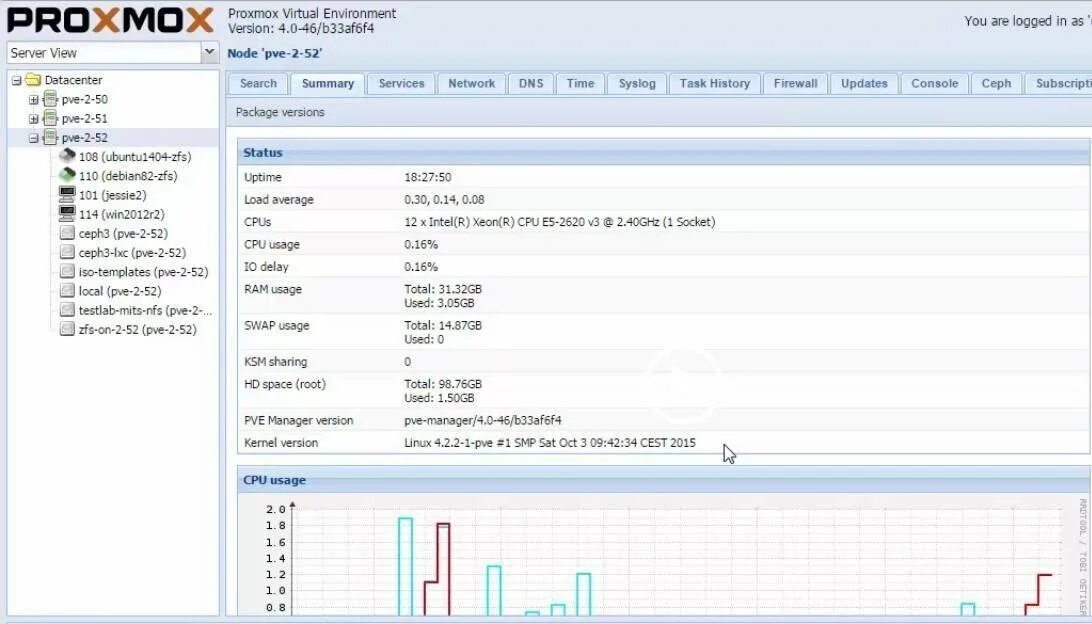The height and width of the screenshot is (624, 1092).
Task: Expand the pve-2-51 node
Action: click(33, 119)
